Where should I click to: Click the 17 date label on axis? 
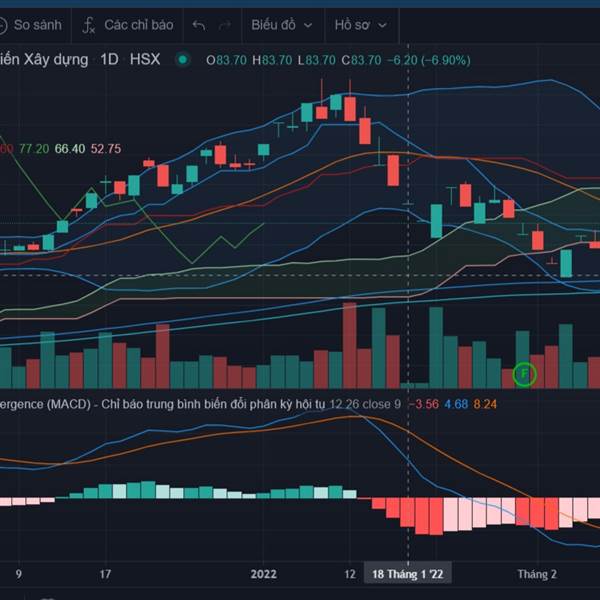pos(105,574)
